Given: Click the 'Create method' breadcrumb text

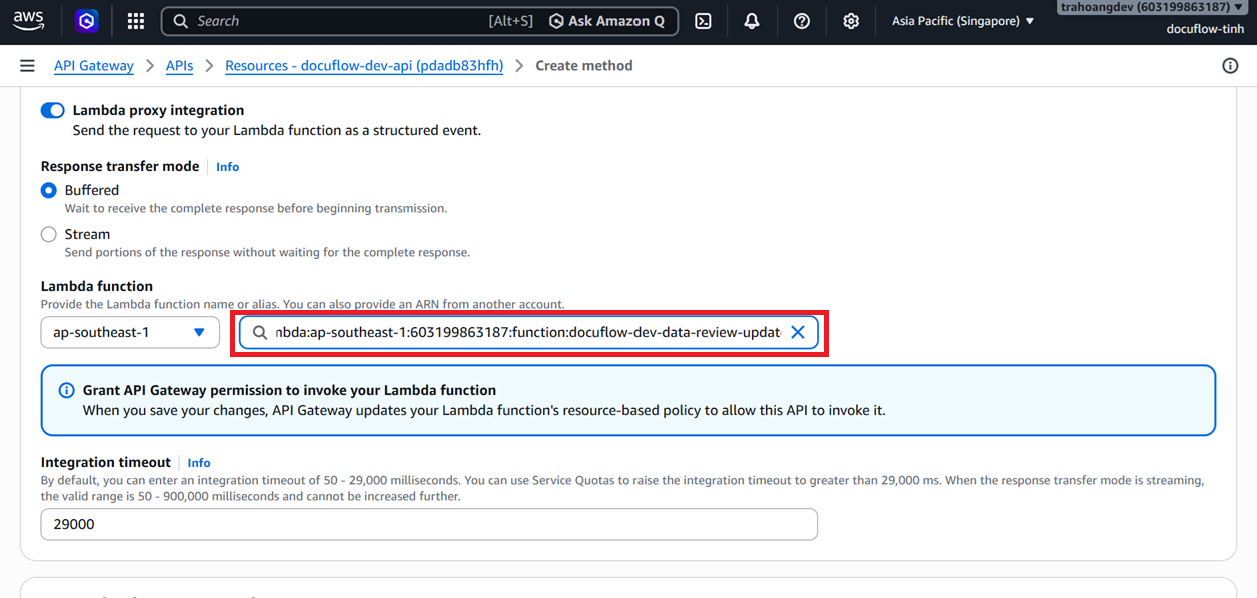Looking at the screenshot, I should (584, 66).
